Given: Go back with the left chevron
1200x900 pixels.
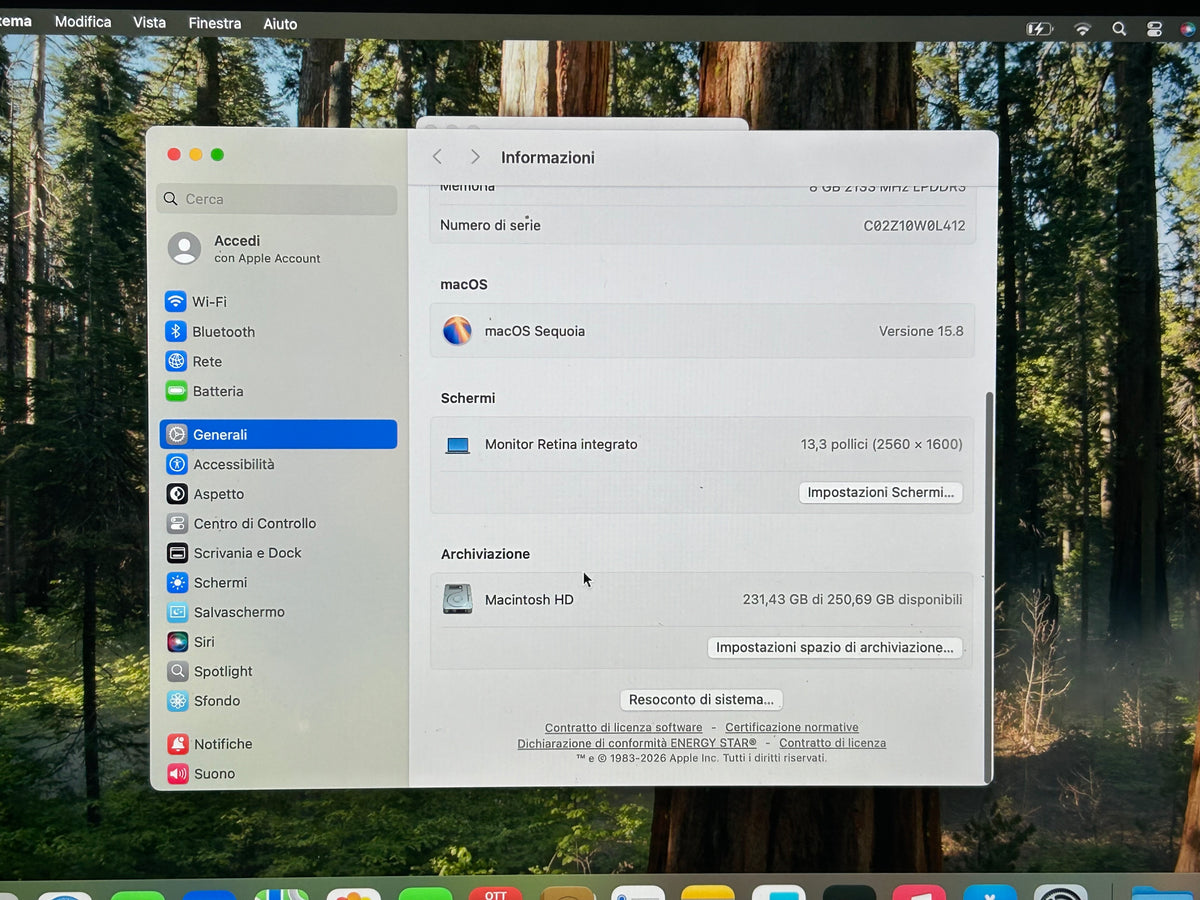Looking at the screenshot, I should click(x=437, y=157).
